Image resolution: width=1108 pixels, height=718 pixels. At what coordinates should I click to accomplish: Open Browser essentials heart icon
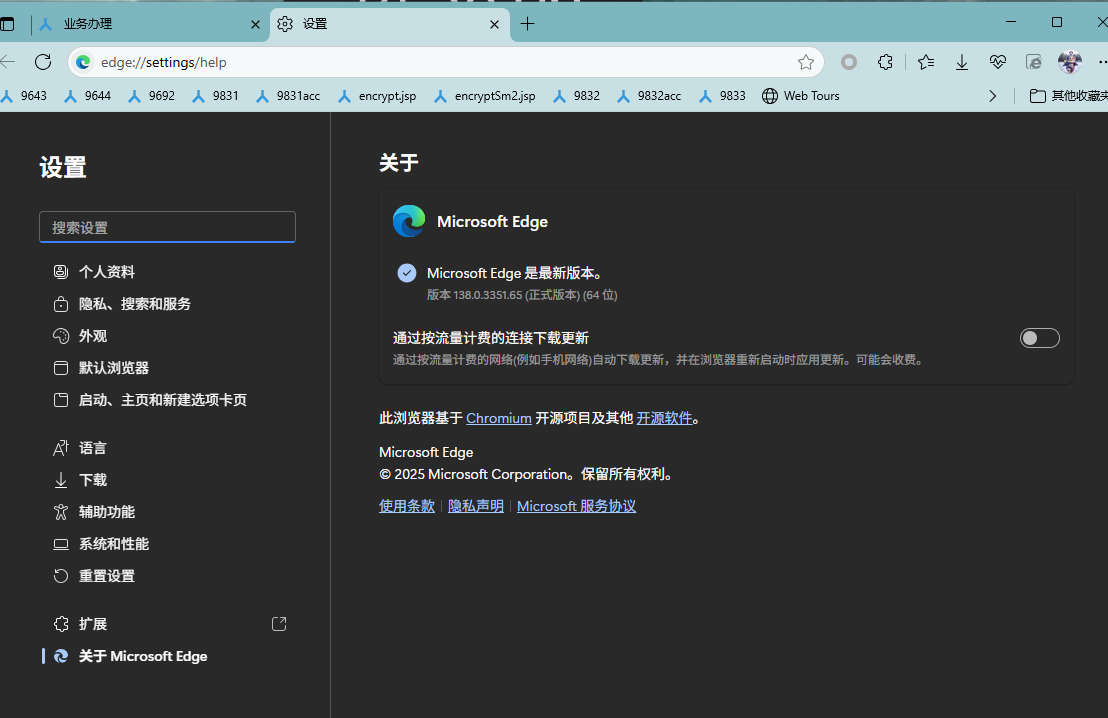point(998,62)
